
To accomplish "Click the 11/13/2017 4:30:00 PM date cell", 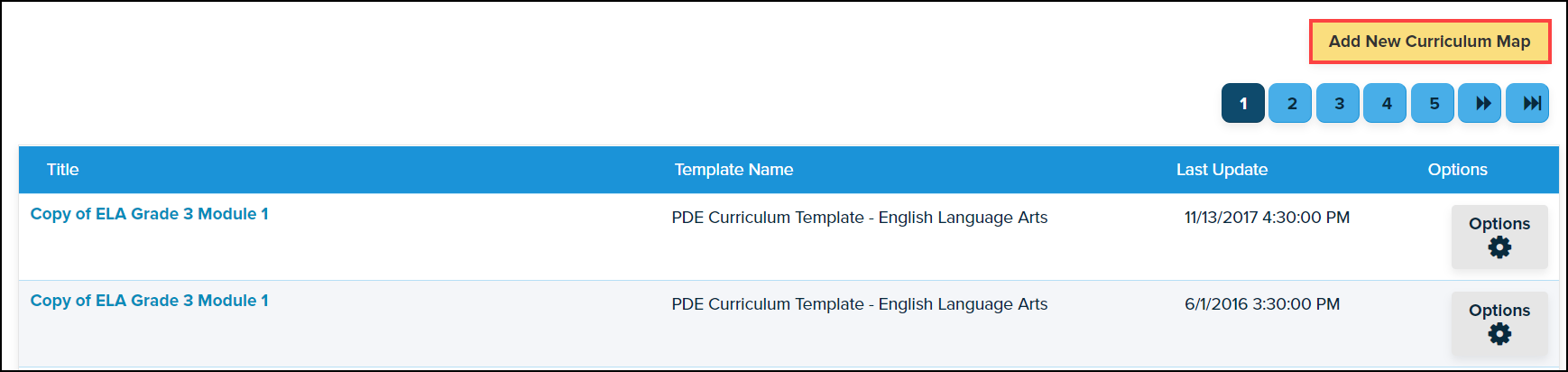I will pyautogui.click(x=1267, y=218).
